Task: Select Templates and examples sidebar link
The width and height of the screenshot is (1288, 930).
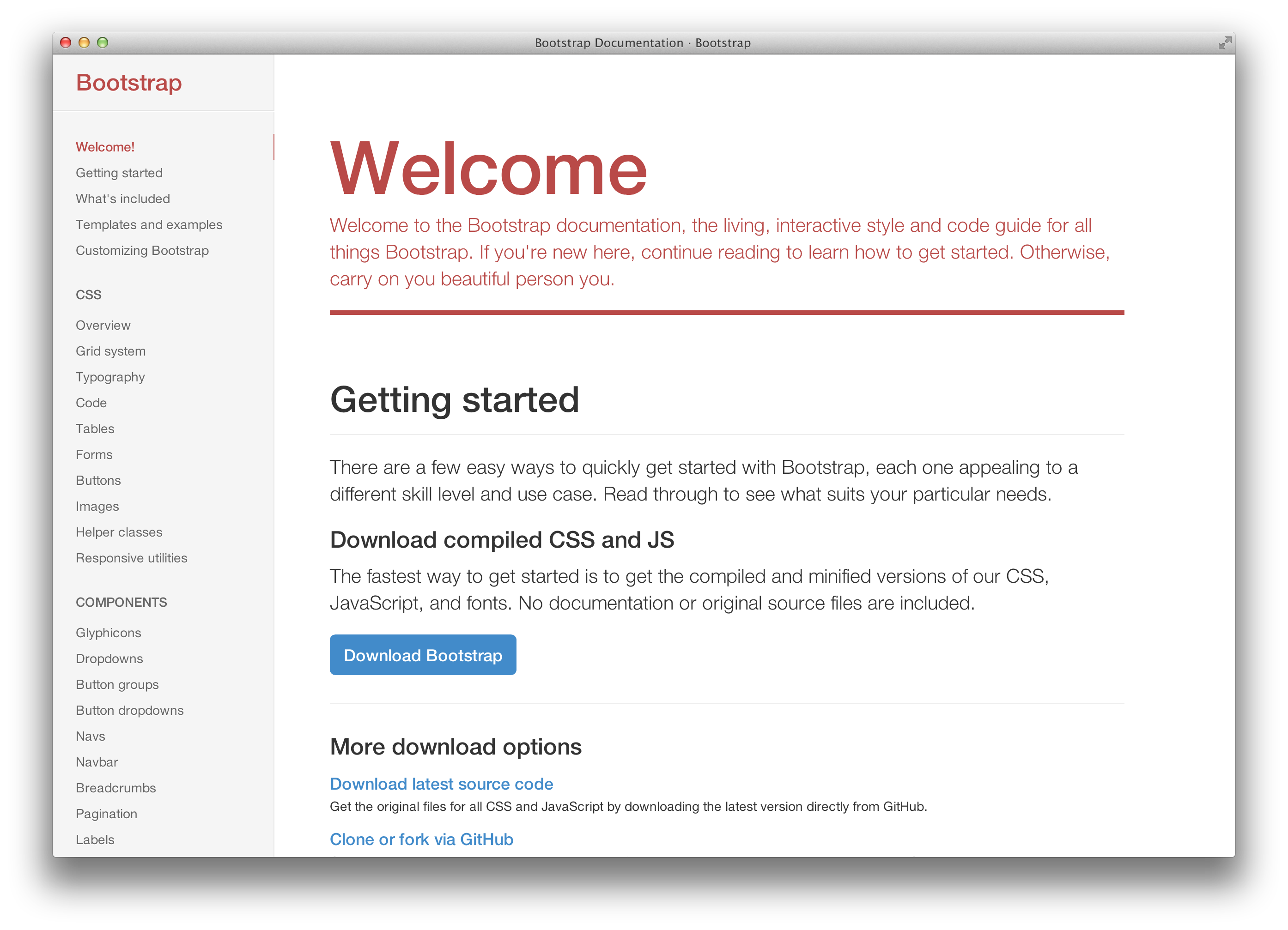Action: 150,225
